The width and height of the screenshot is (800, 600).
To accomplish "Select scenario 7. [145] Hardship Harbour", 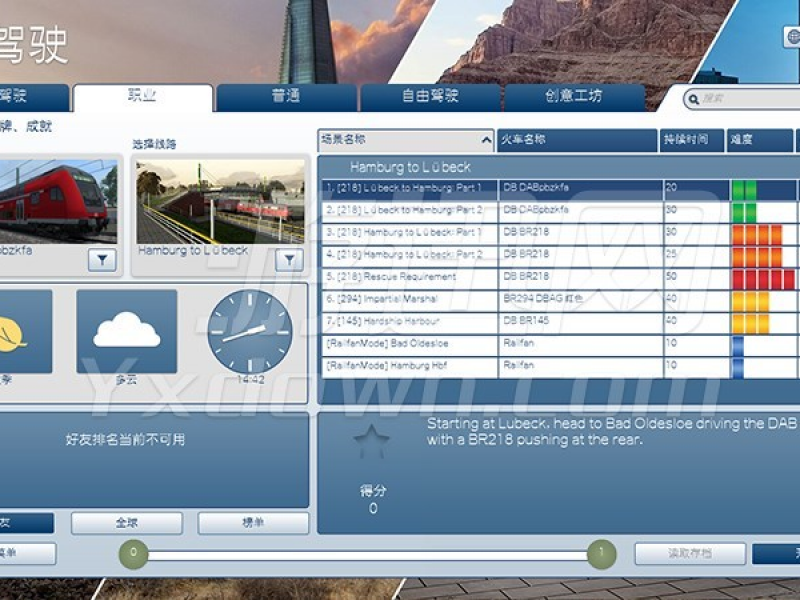I will [x=410, y=321].
